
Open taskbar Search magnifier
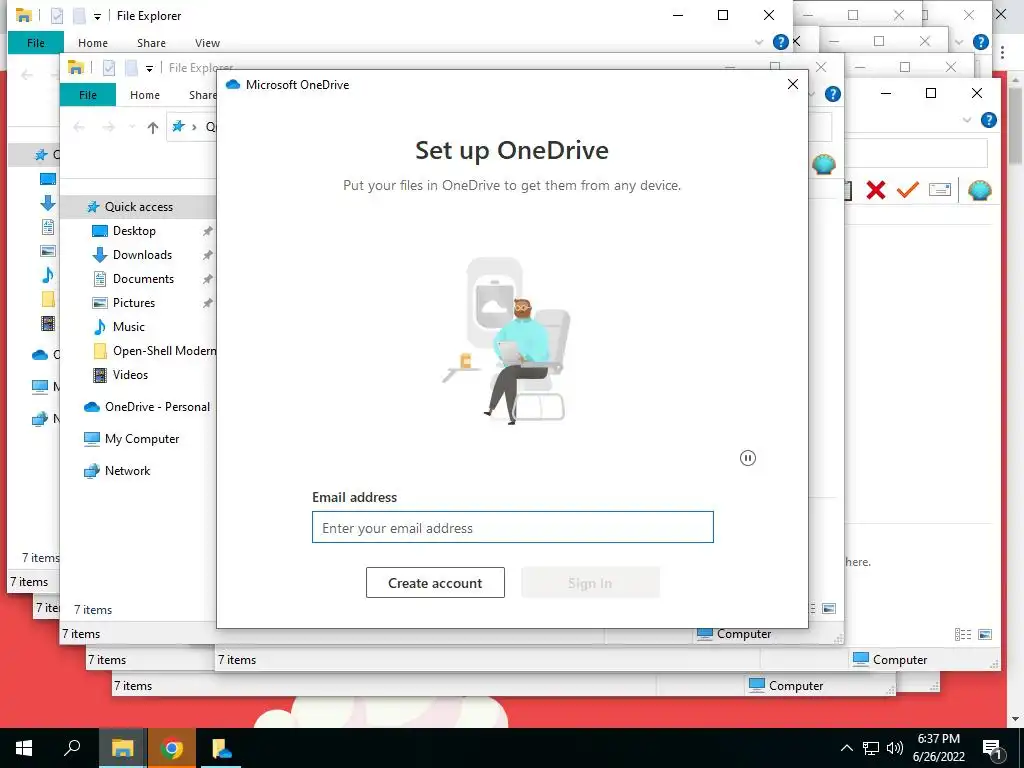tap(72, 748)
